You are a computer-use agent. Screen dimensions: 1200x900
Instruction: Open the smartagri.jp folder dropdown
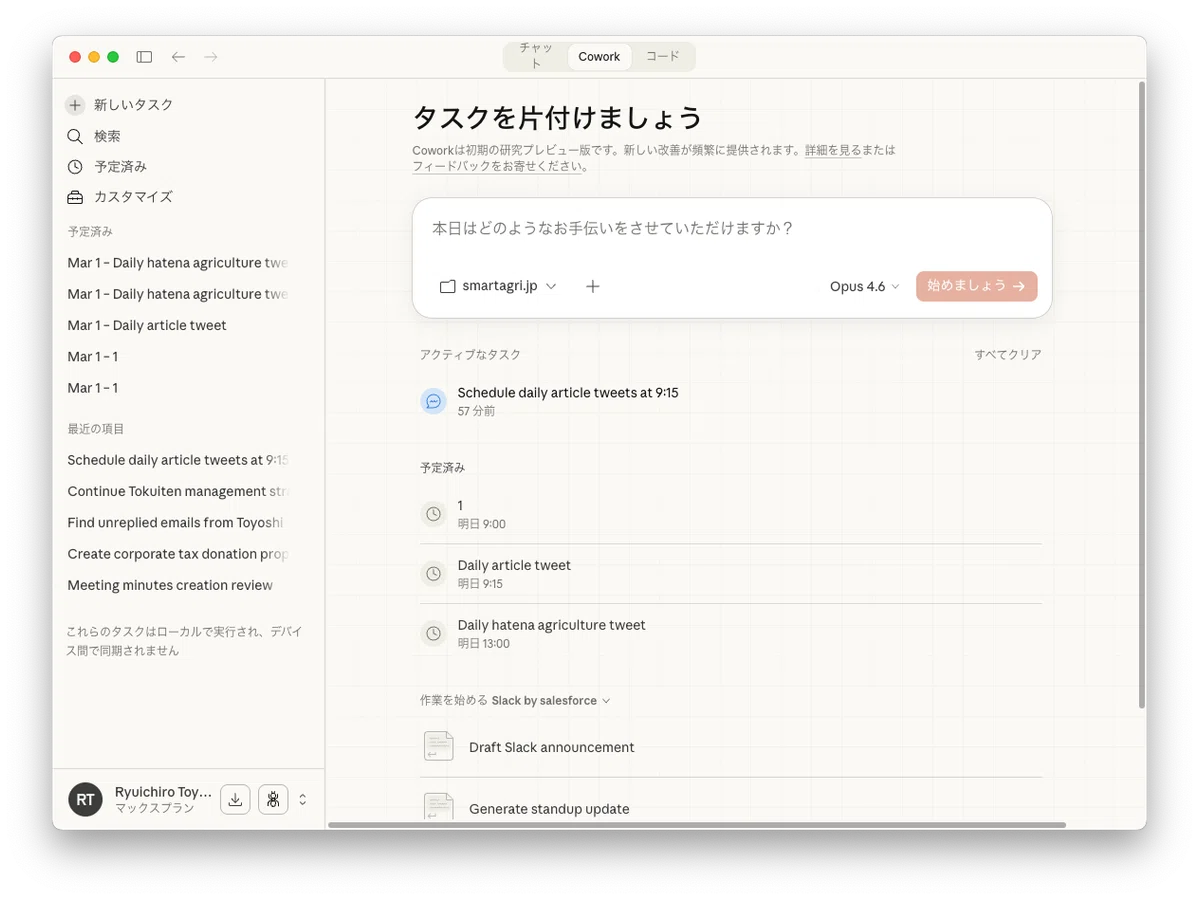[x=498, y=286]
